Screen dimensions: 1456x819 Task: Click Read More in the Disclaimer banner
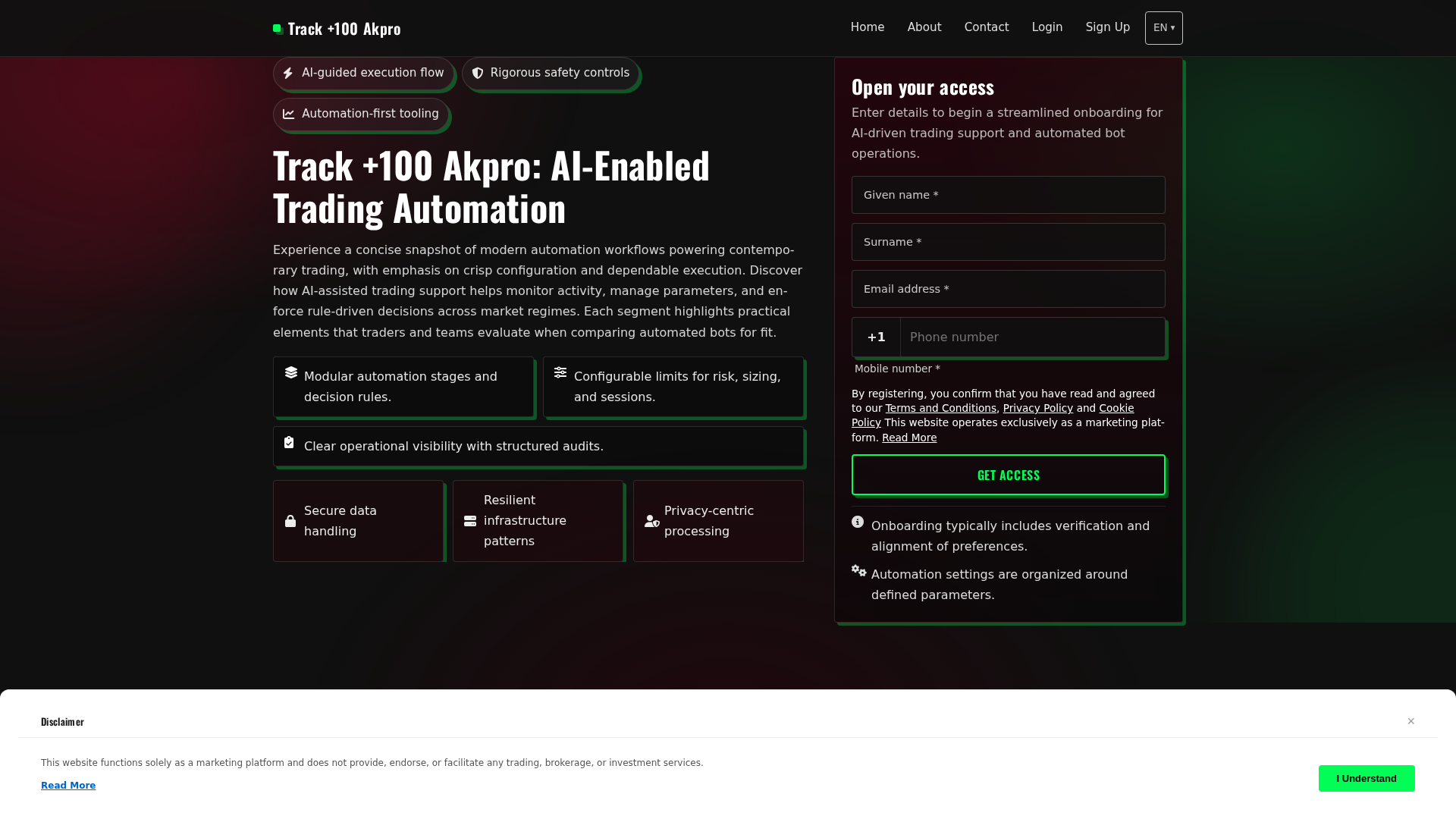(x=68, y=786)
